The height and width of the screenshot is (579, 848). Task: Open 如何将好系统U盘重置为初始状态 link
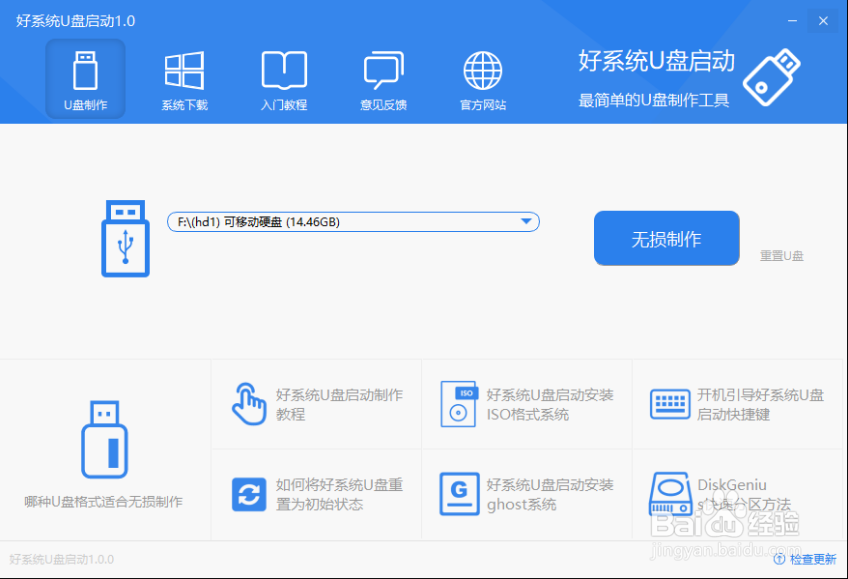(339, 494)
